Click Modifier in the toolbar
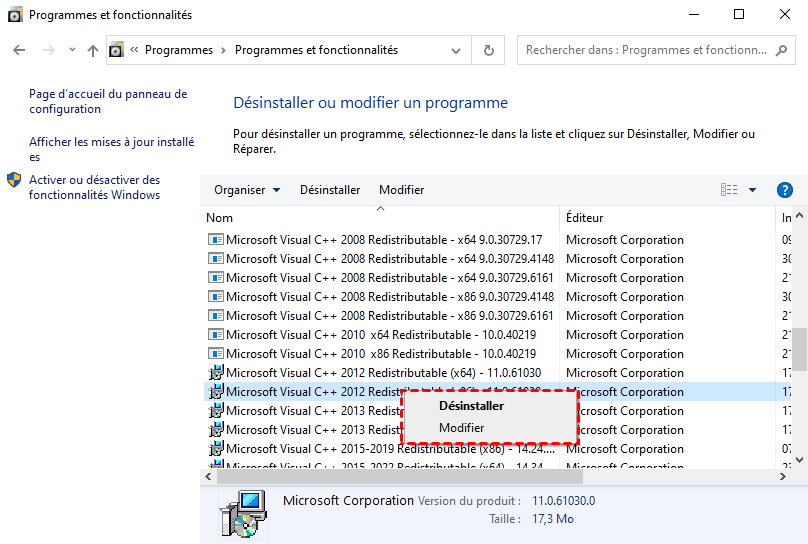 (x=401, y=190)
